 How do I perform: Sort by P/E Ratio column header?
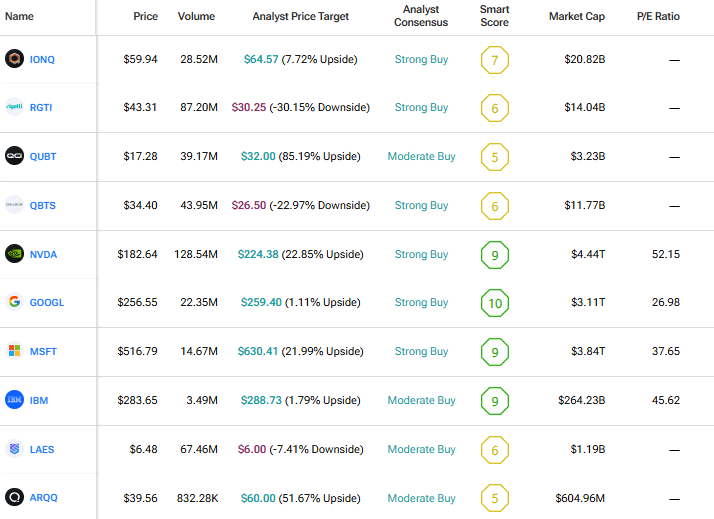pyautogui.click(x=658, y=17)
